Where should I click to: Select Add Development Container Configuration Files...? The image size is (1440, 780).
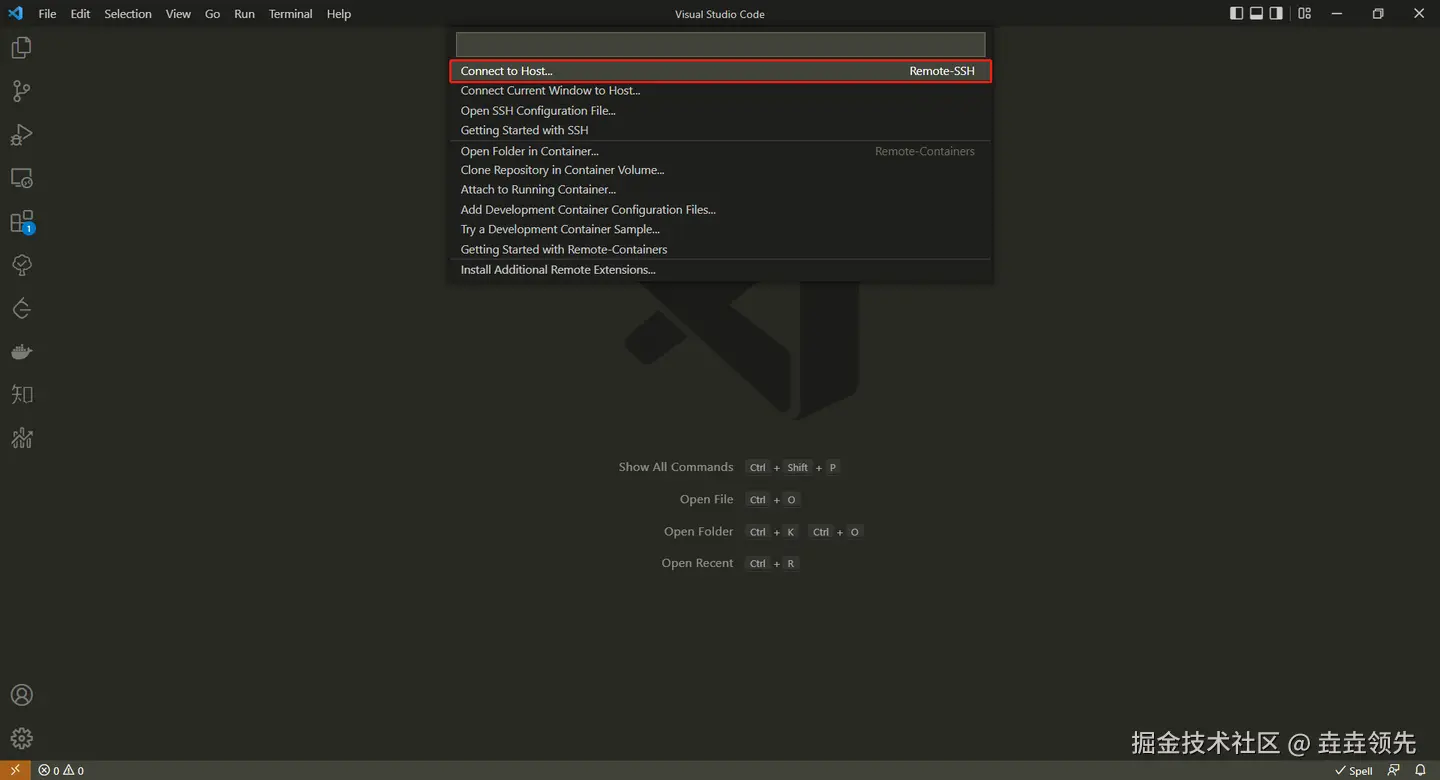click(720, 210)
